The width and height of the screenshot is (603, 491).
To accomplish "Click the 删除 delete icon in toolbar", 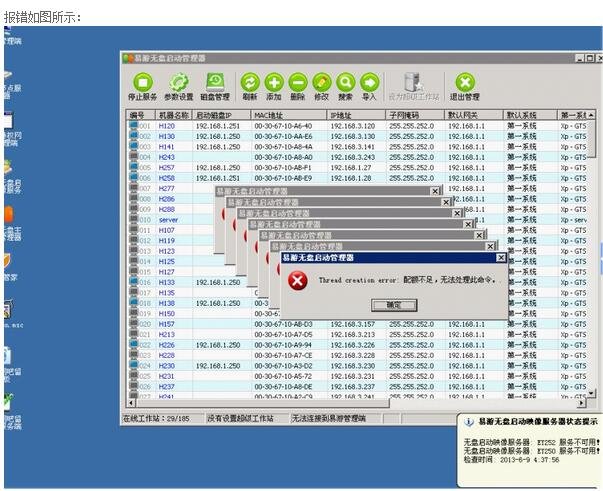I will click(x=297, y=83).
